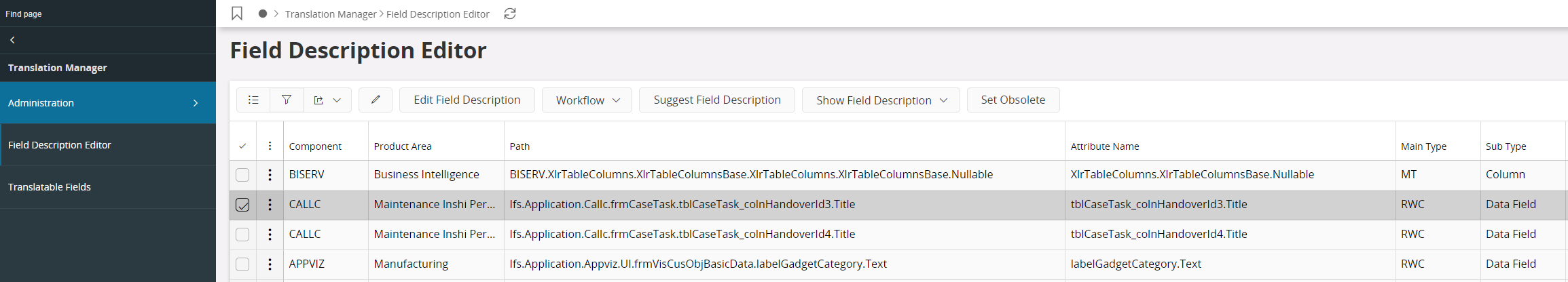Image resolution: width=1568 pixels, height=282 pixels.
Task: Click the Edit Field Description button
Action: tap(467, 100)
